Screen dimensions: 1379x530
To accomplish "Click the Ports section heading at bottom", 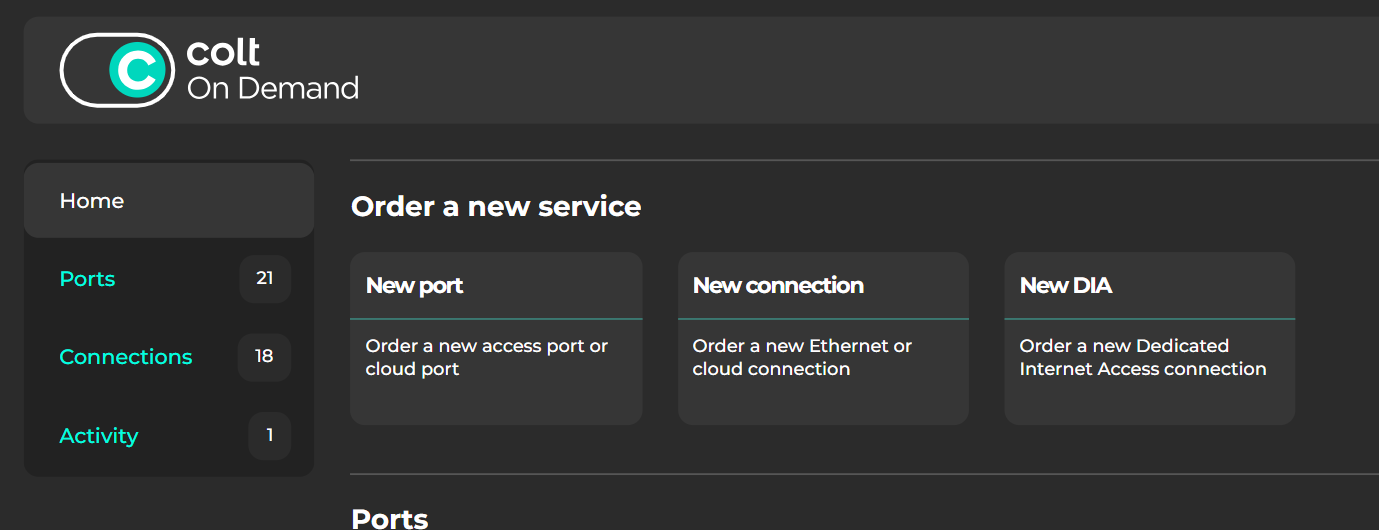I will [x=390, y=518].
